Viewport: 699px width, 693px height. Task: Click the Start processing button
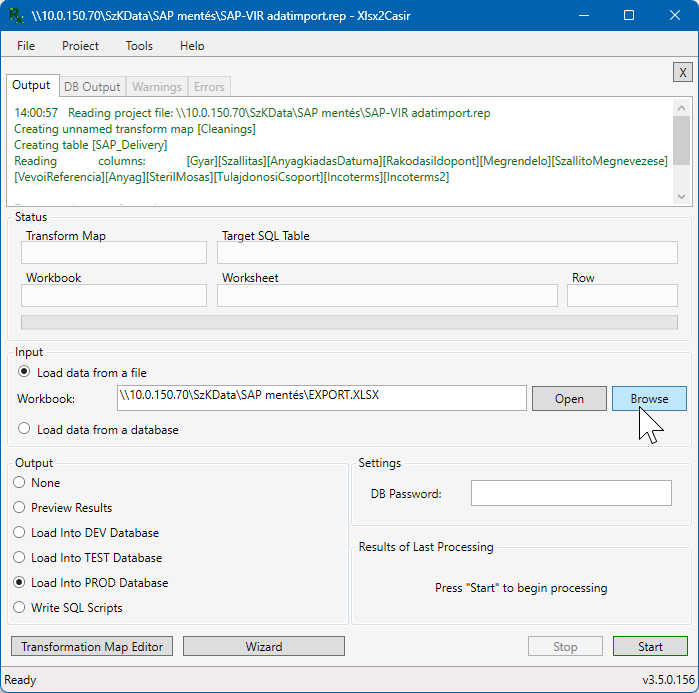(x=650, y=646)
